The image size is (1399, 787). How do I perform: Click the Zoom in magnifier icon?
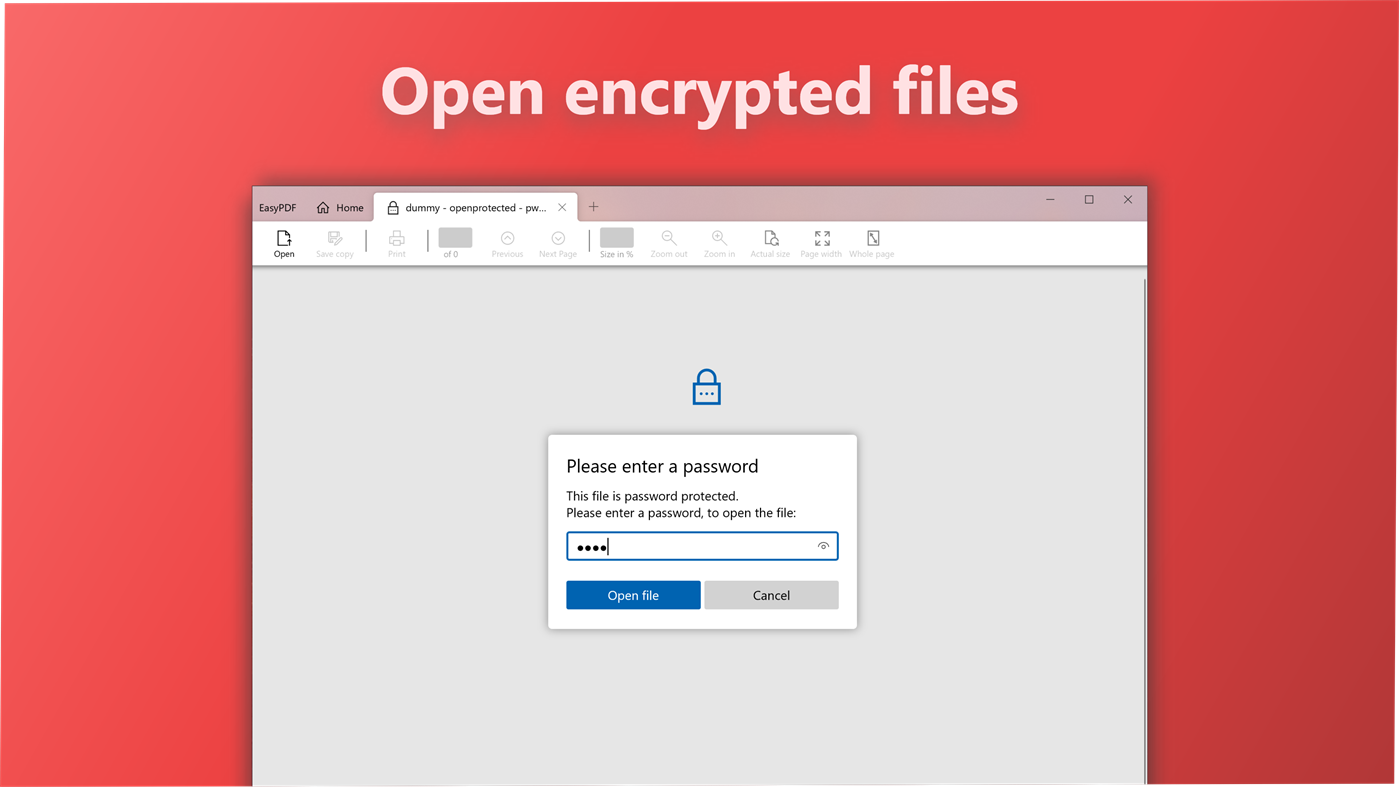[x=719, y=238]
